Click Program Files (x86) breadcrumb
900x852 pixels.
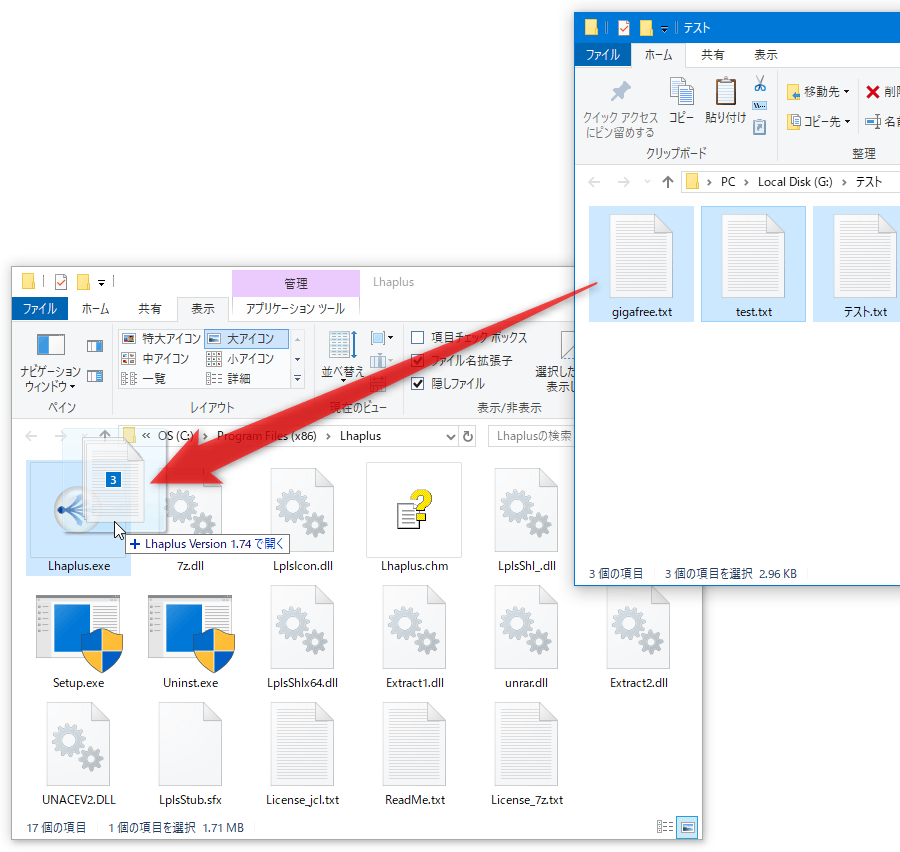(x=267, y=436)
